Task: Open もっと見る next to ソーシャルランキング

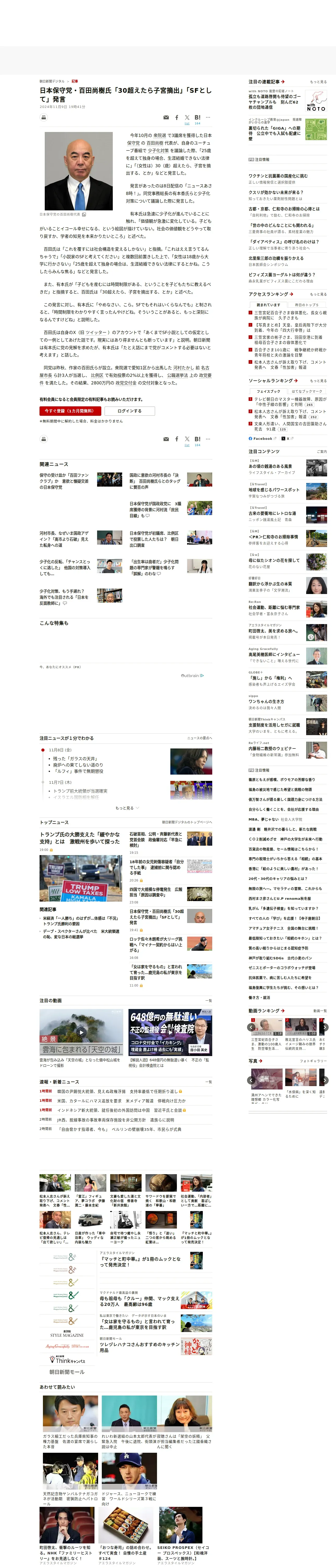Action: click(318, 381)
